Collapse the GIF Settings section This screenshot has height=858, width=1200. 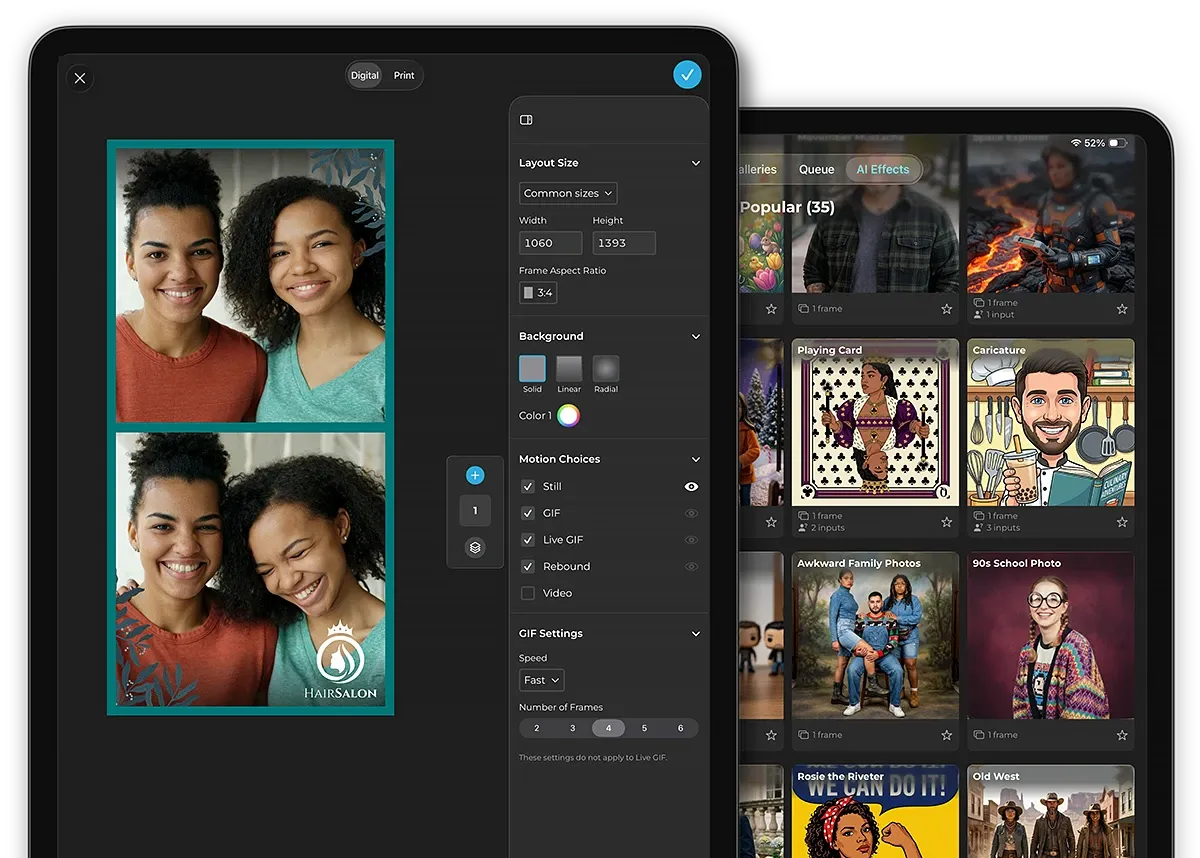pyautogui.click(x=696, y=634)
